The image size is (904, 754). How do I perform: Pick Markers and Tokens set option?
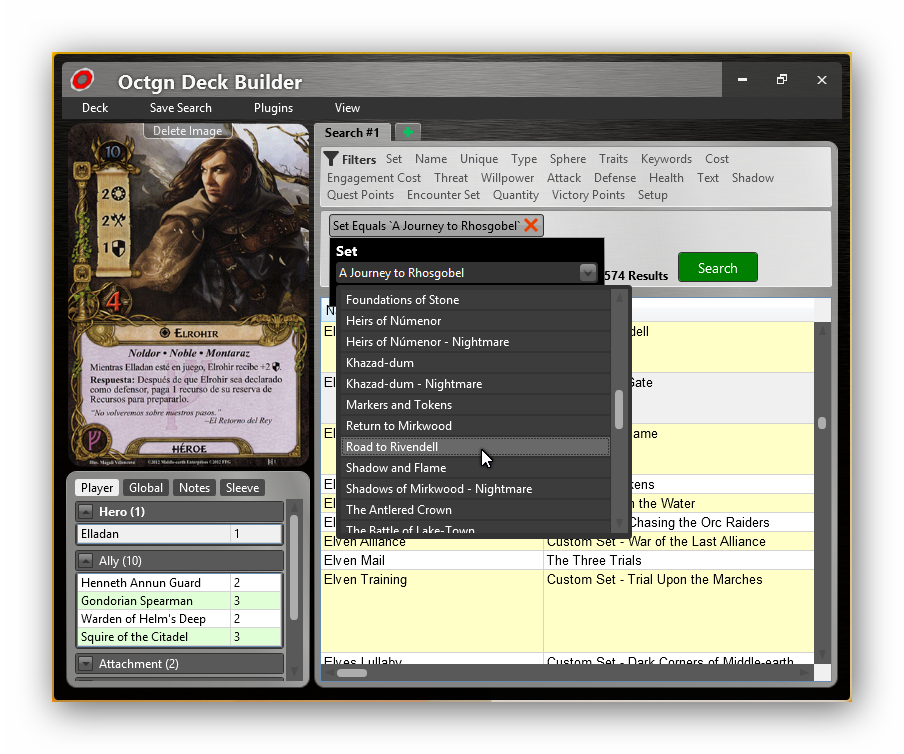(x=475, y=405)
